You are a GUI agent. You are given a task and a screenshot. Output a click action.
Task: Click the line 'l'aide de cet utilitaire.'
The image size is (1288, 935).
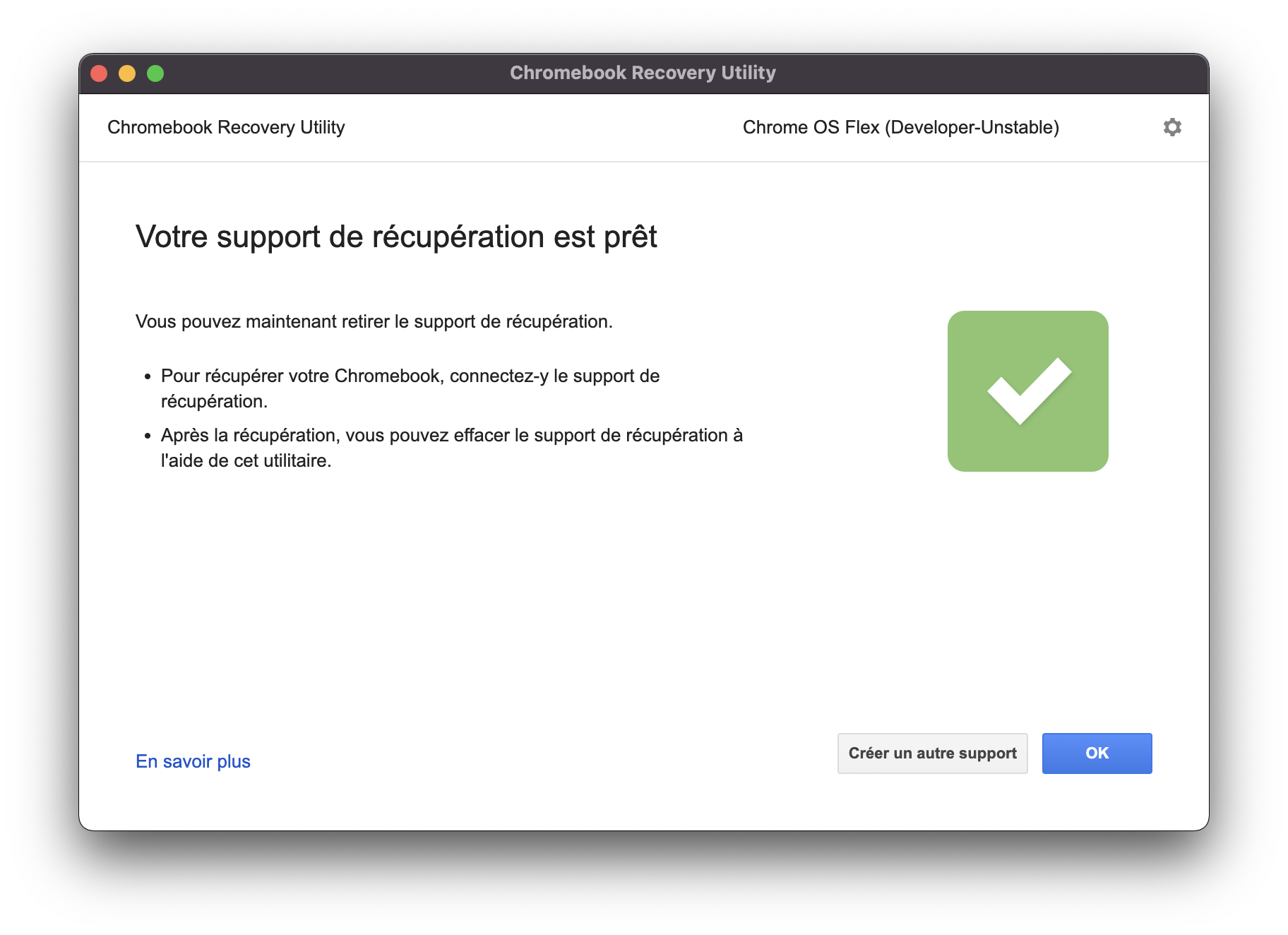[x=246, y=460]
